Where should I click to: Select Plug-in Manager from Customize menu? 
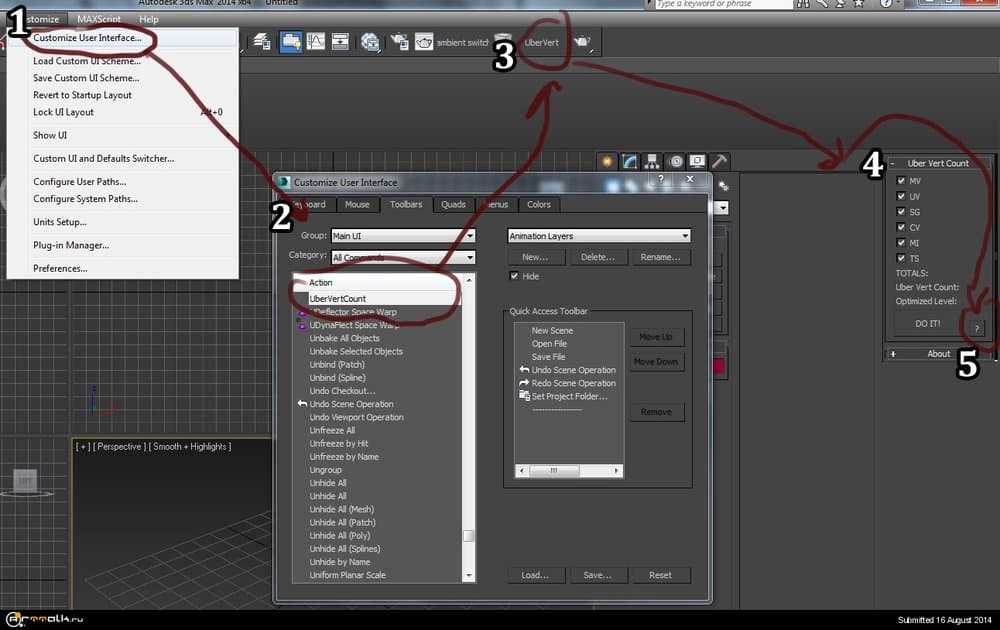pos(71,245)
